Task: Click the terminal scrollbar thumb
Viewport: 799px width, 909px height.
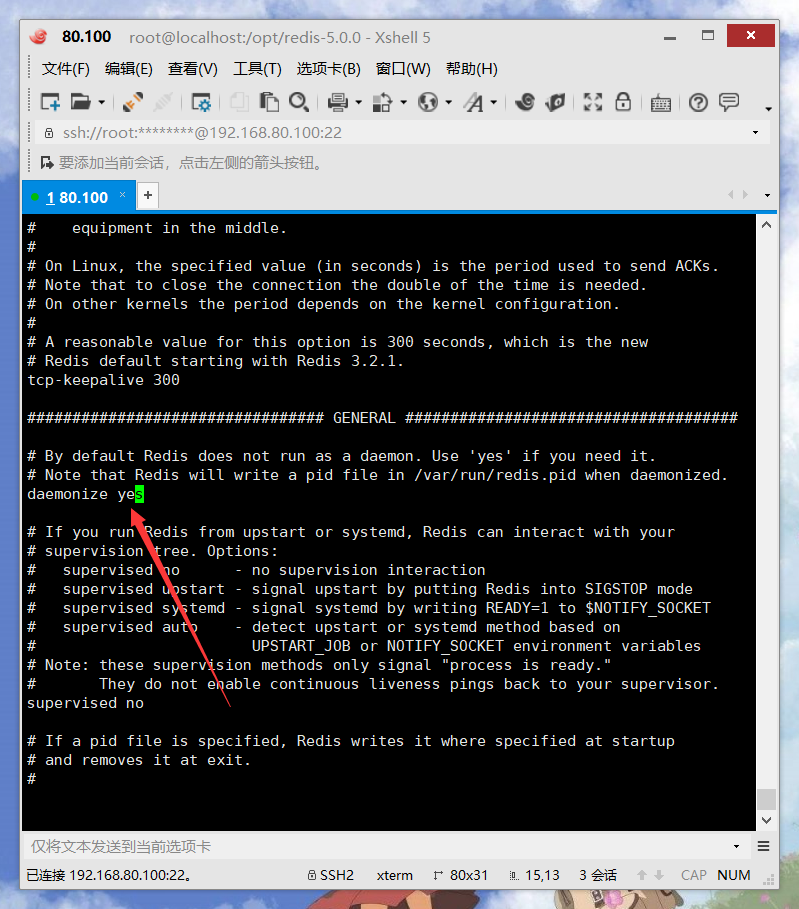Action: (767, 799)
